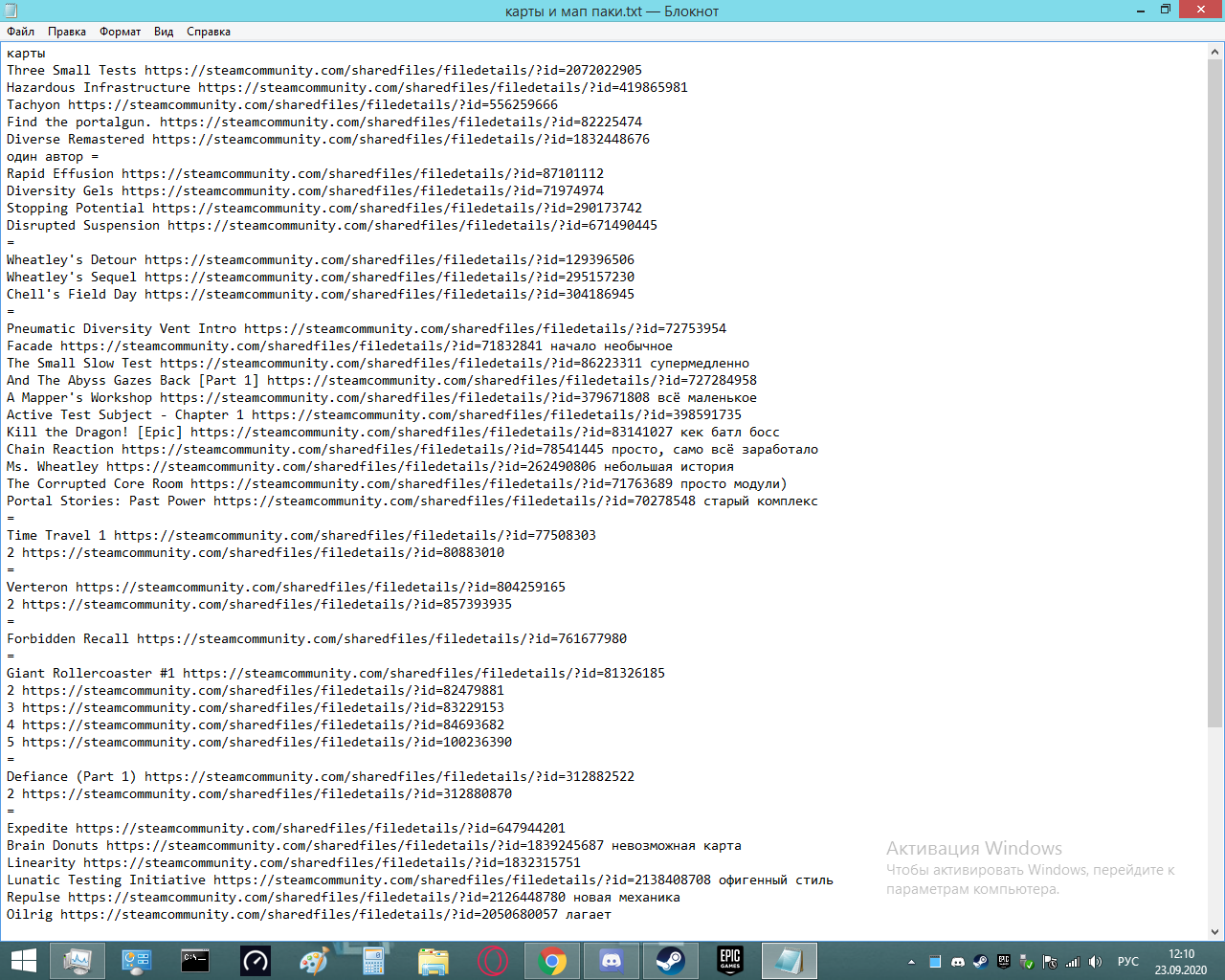Viewport: 1225px width, 980px height.
Task: Click the text "Defiance (Part 1)"
Action: coord(72,777)
